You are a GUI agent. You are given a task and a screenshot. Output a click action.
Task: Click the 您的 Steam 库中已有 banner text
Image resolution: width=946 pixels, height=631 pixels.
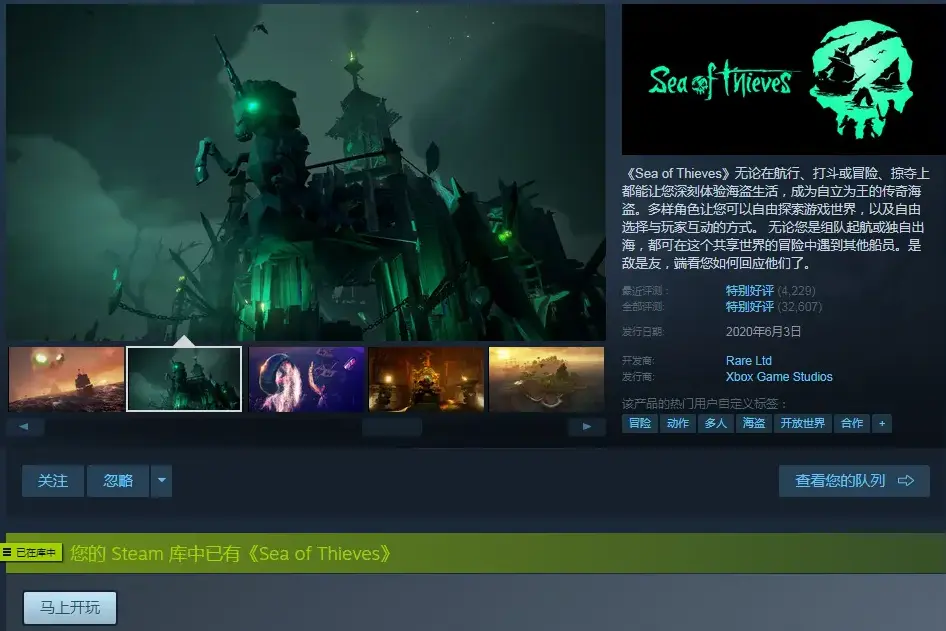coord(230,554)
